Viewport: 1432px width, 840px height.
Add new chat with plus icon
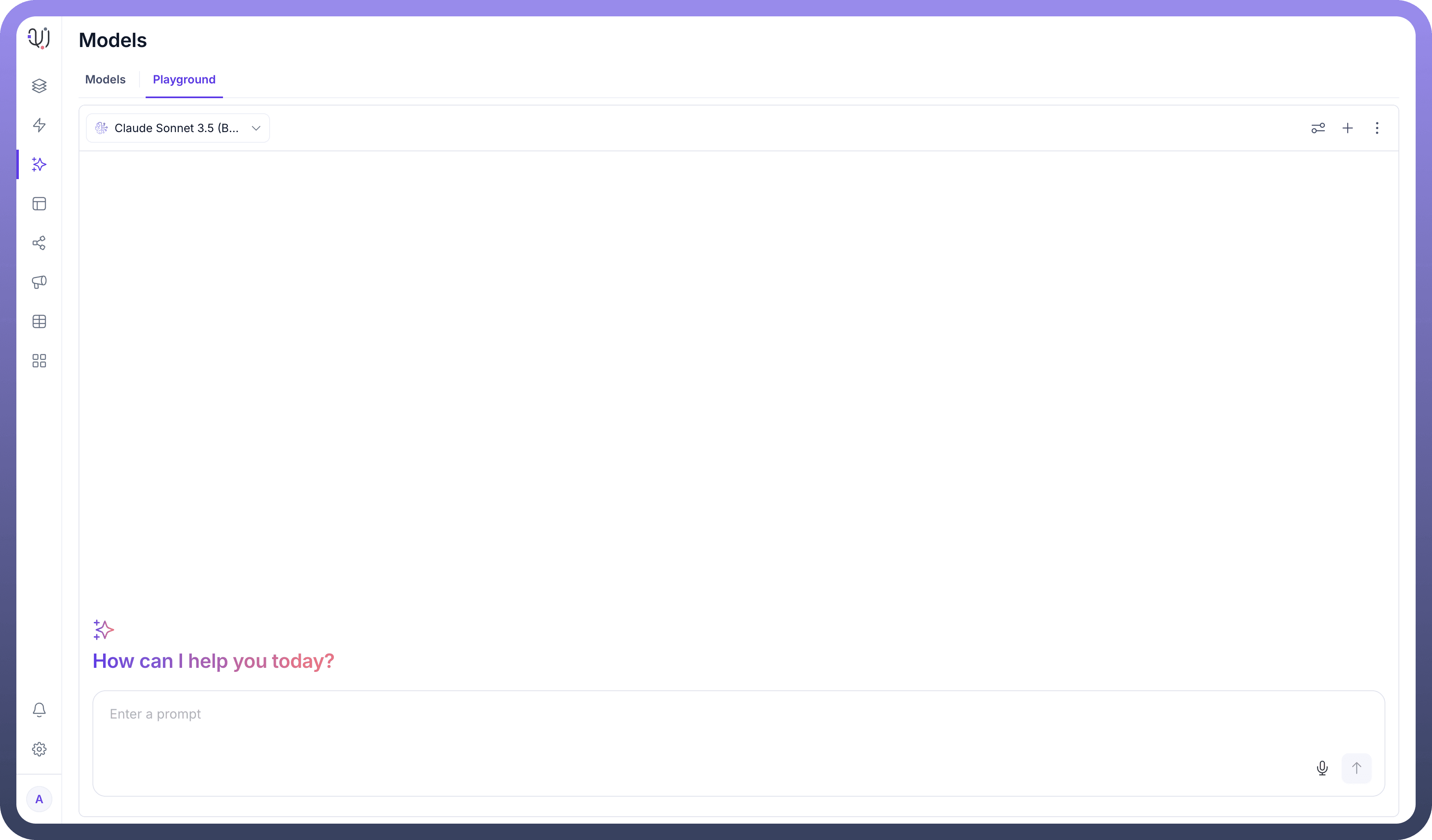[x=1348, y=128]
